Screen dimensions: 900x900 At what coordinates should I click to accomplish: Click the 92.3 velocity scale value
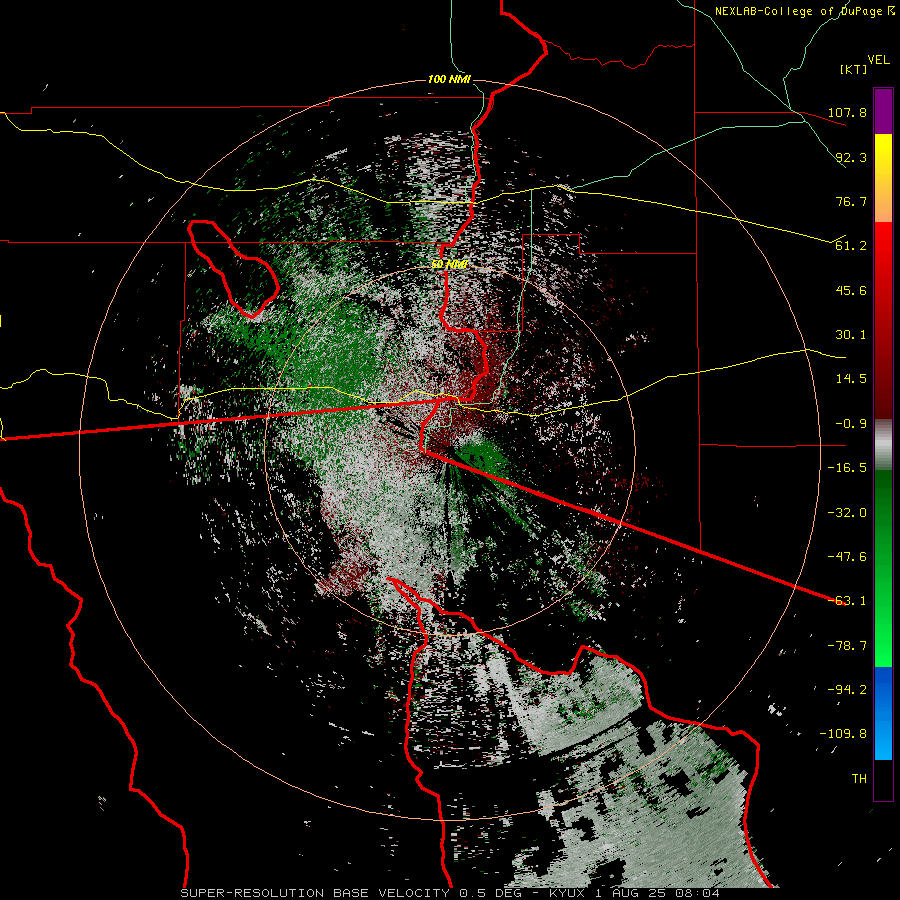[x=851, y=157]
